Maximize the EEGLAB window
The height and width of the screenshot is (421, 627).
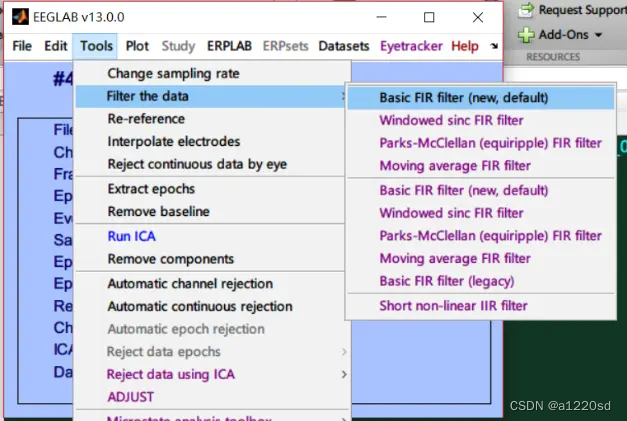[x=429, y=17]
